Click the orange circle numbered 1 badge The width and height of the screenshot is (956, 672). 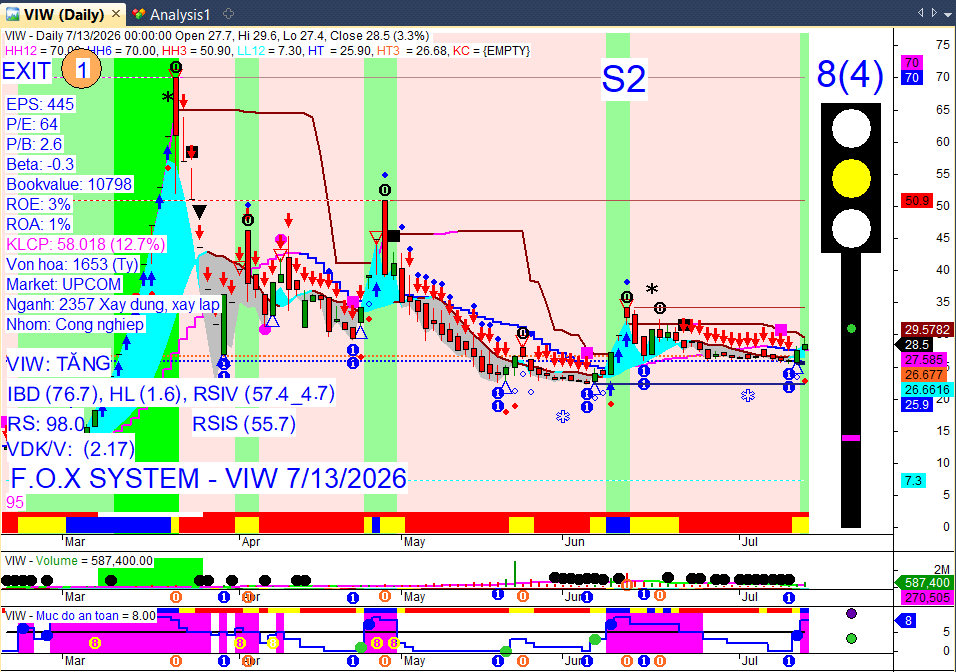(82, 69)
